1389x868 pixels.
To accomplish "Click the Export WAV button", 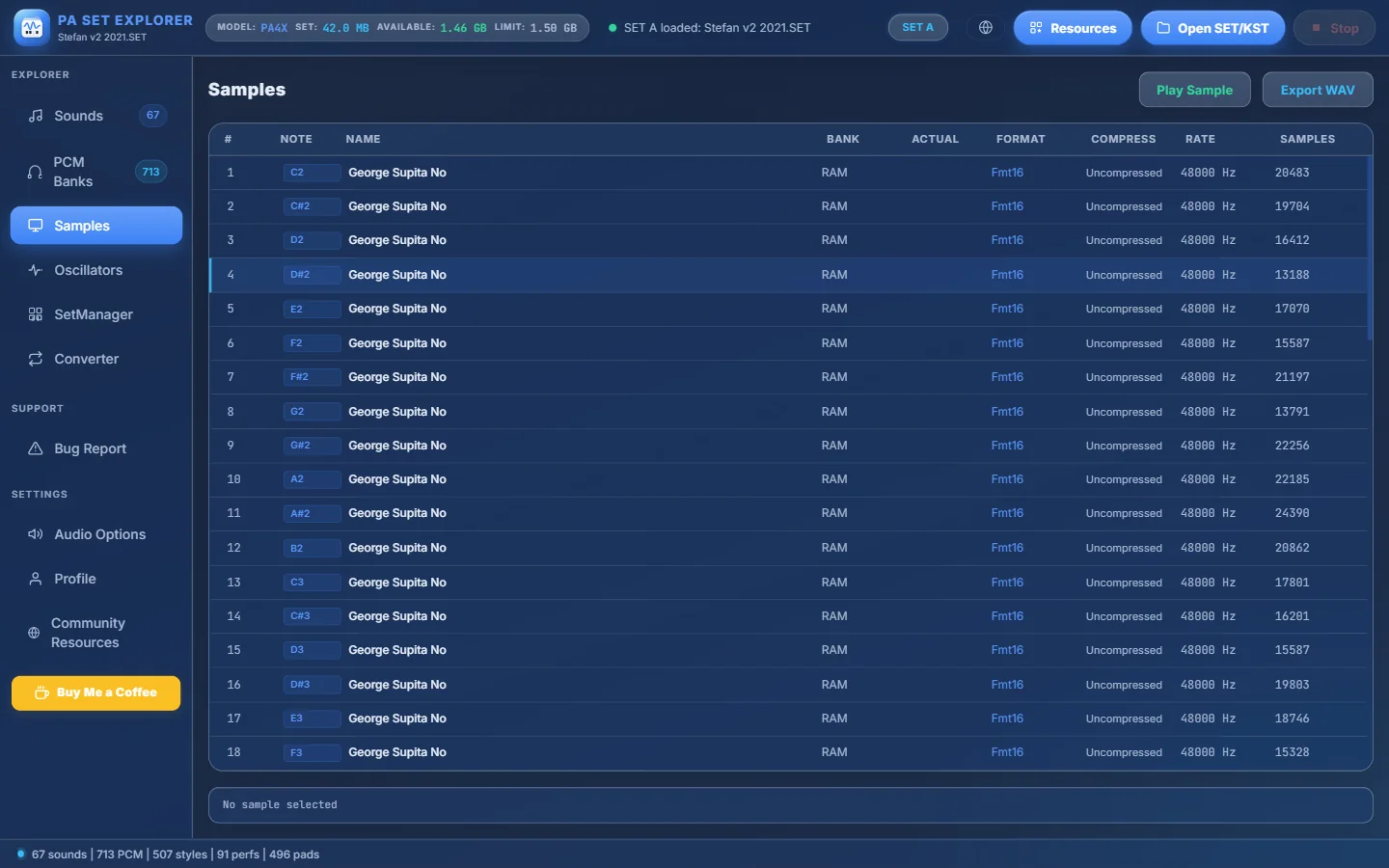I will pos(1318,90).
